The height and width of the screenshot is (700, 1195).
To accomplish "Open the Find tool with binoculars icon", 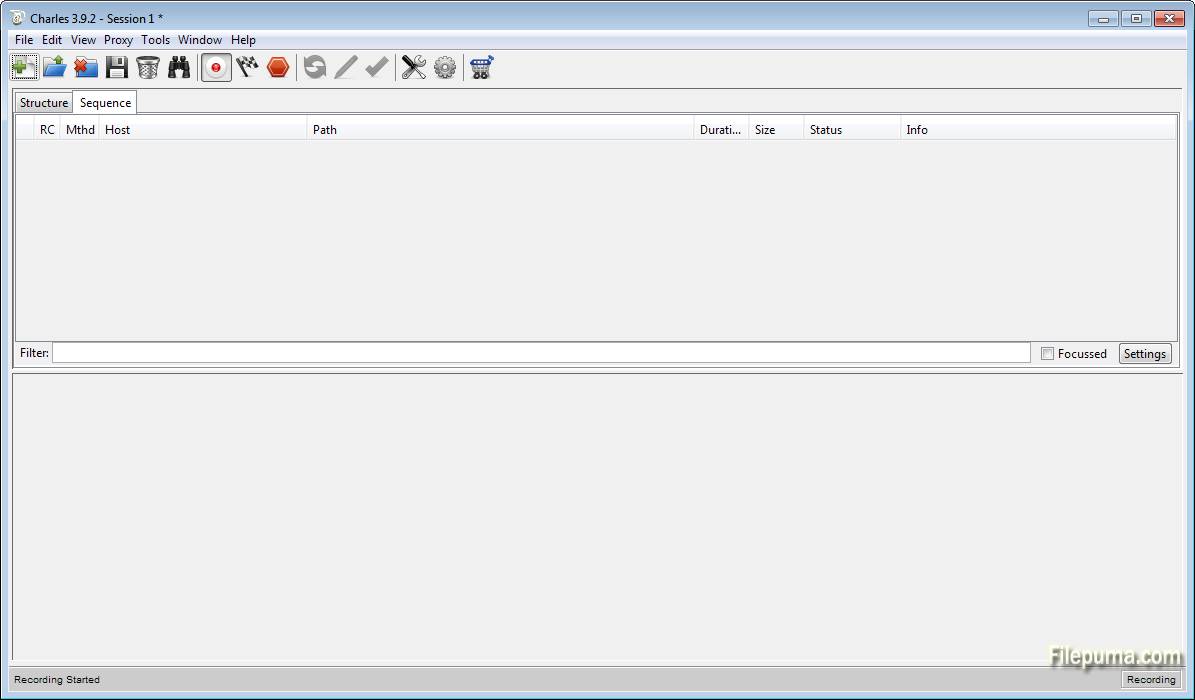I will pyautogui.click(x=179, y=67).
